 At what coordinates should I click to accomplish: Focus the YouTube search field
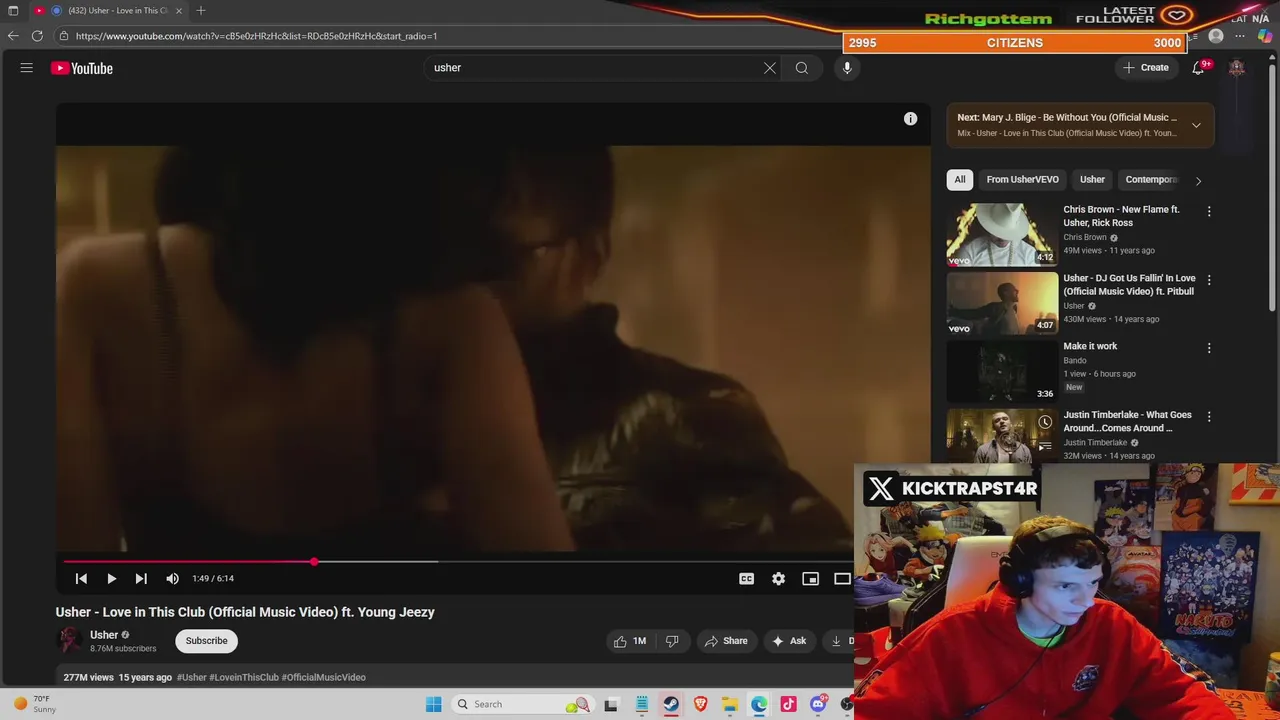click(595, 68)
